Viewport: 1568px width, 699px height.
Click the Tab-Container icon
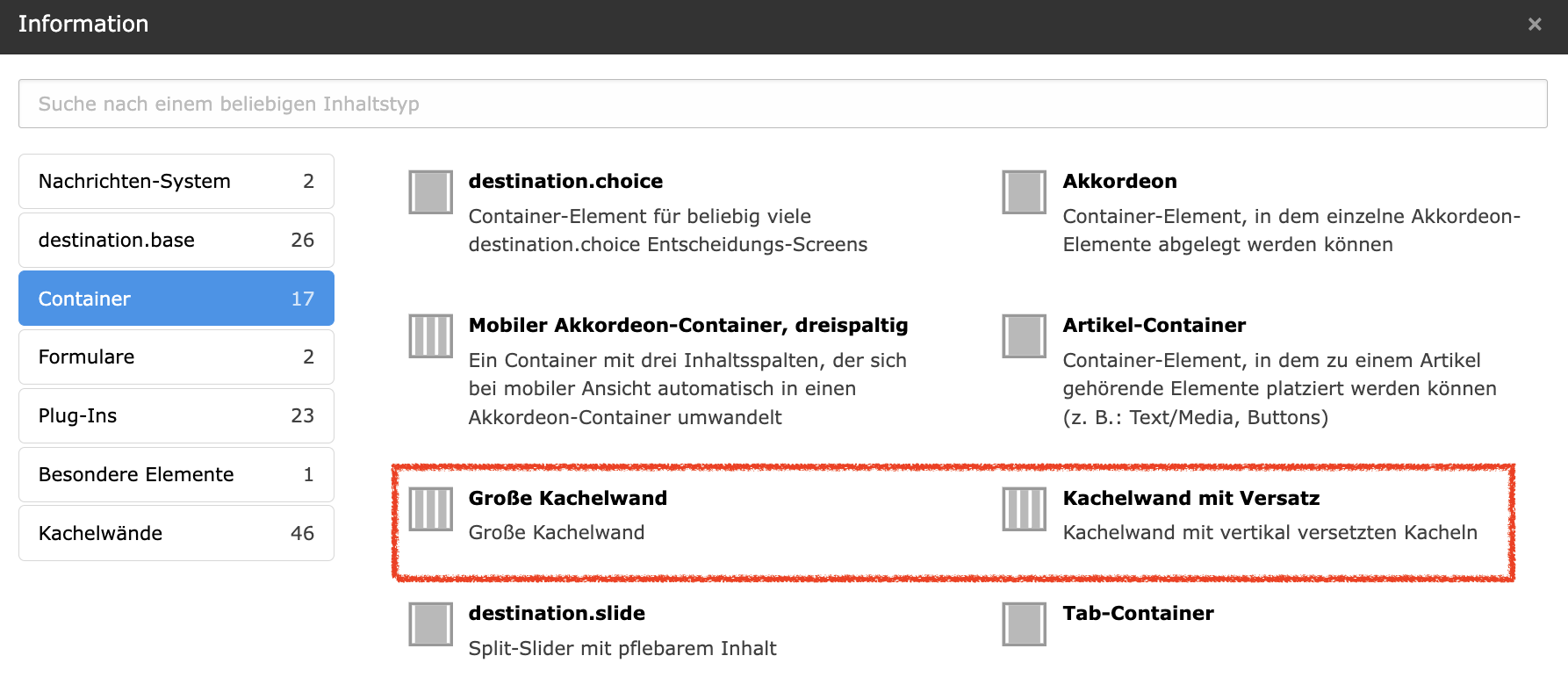point(1024,624)
